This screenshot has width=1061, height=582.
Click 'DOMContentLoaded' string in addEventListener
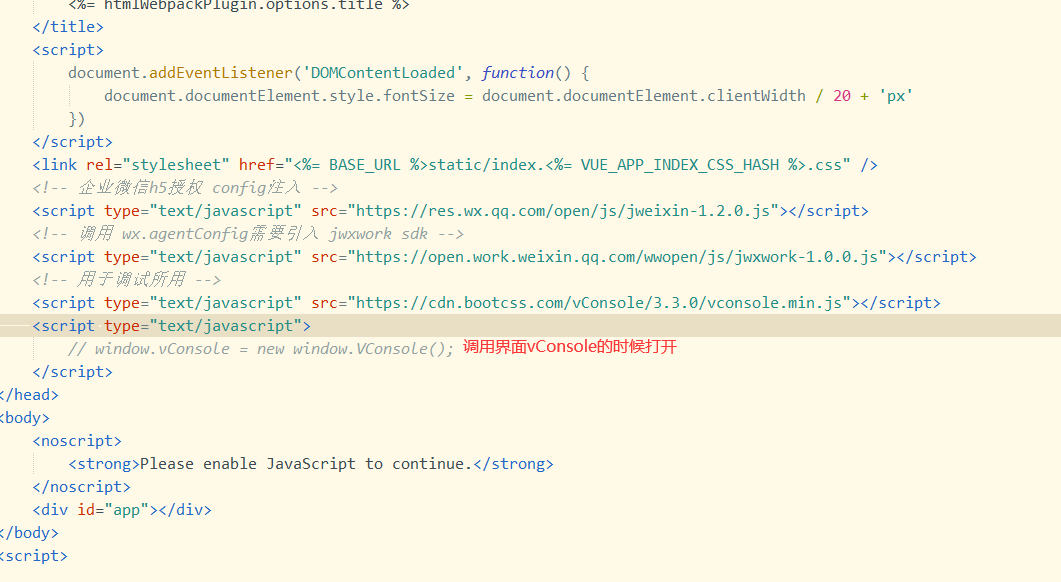[383, 73]
